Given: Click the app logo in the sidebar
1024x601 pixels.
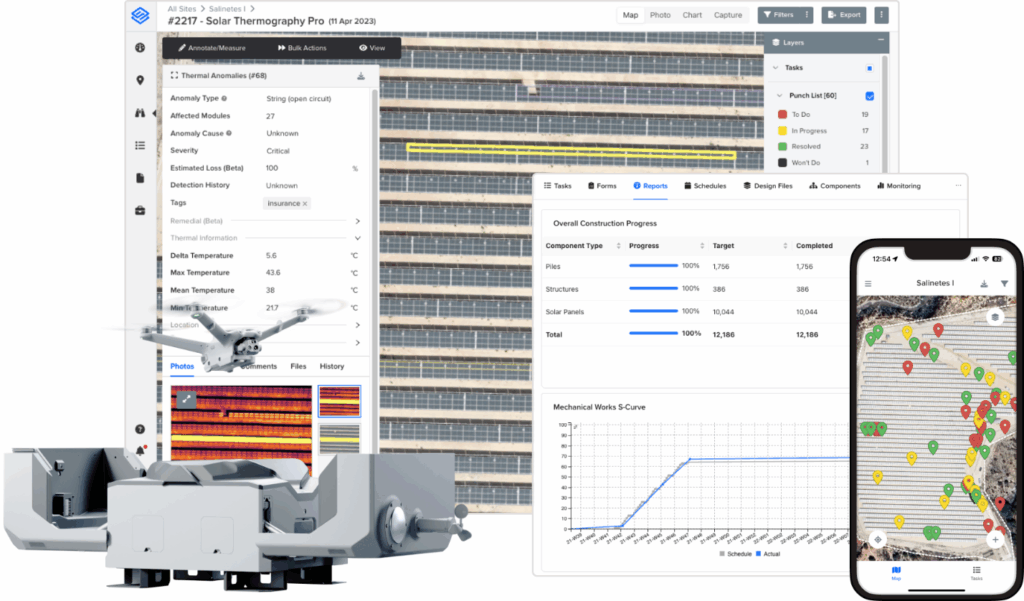Looking at the screenshot, I should [140, 15].
